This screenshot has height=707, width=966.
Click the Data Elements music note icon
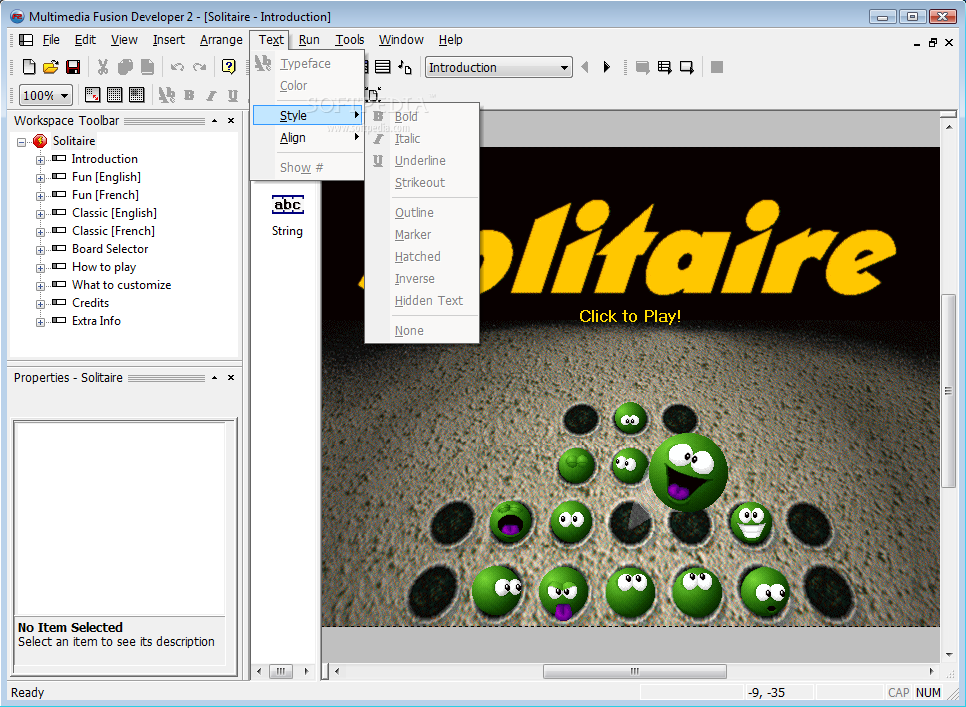point(405,67)
